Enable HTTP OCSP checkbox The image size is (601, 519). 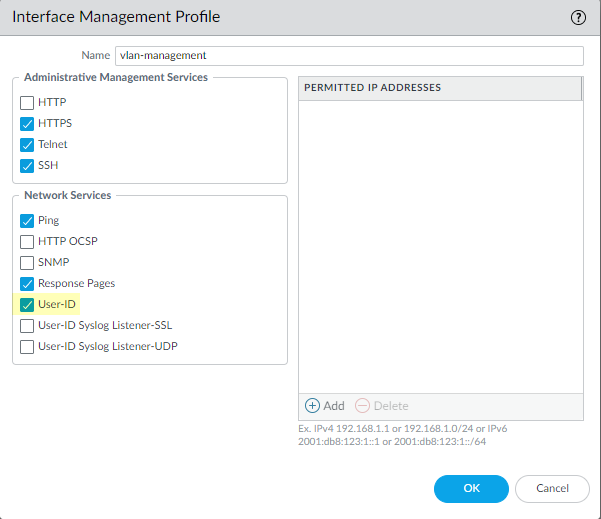pyautogui.click(x=27, y=241)
